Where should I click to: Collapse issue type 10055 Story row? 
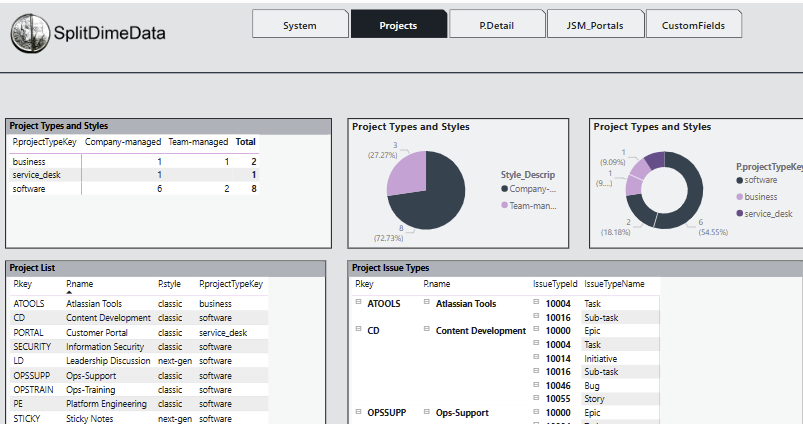point(536,397)
